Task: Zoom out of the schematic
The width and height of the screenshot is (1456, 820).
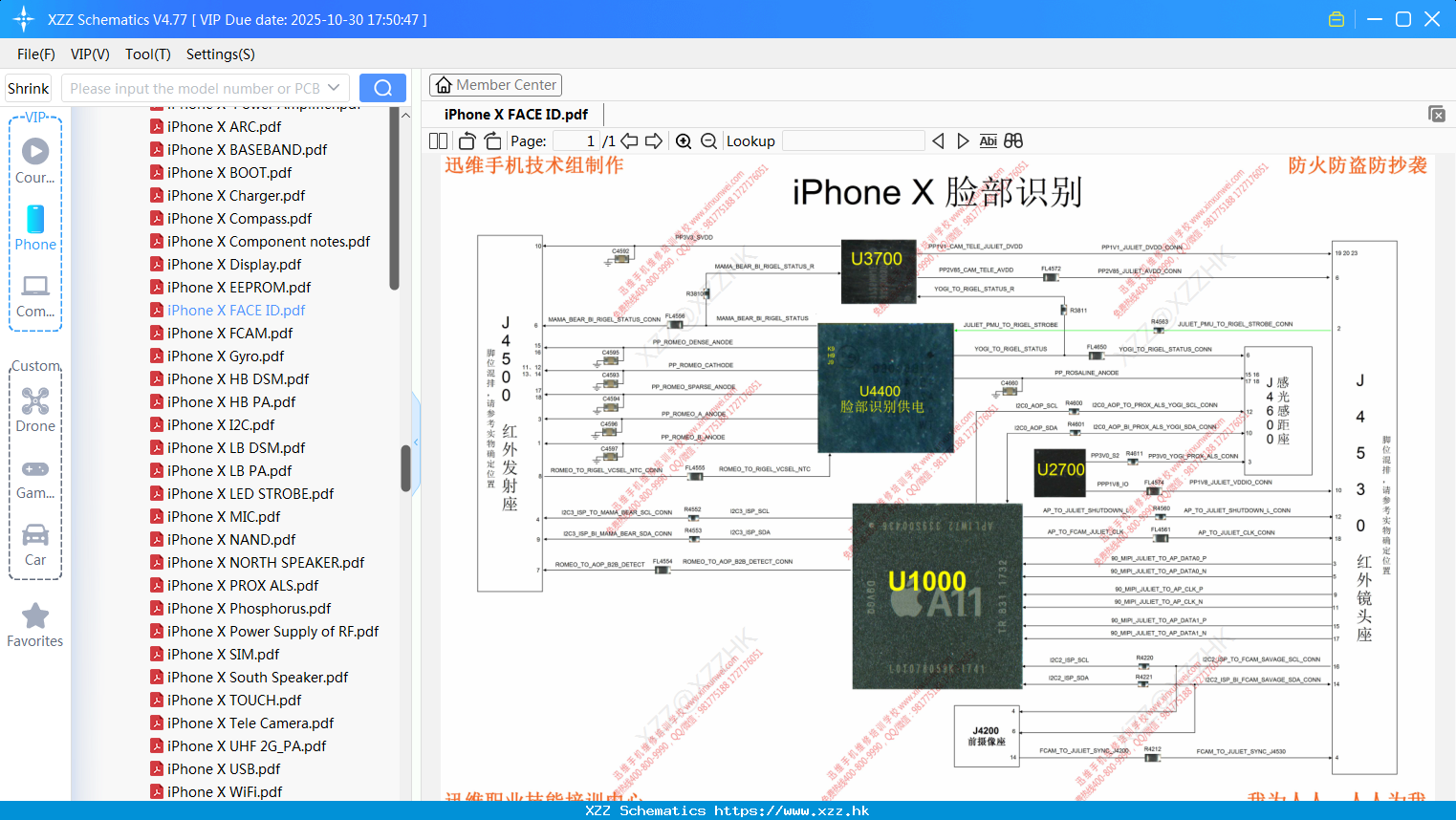Action: pyautogui.click(x=708, y=141)
